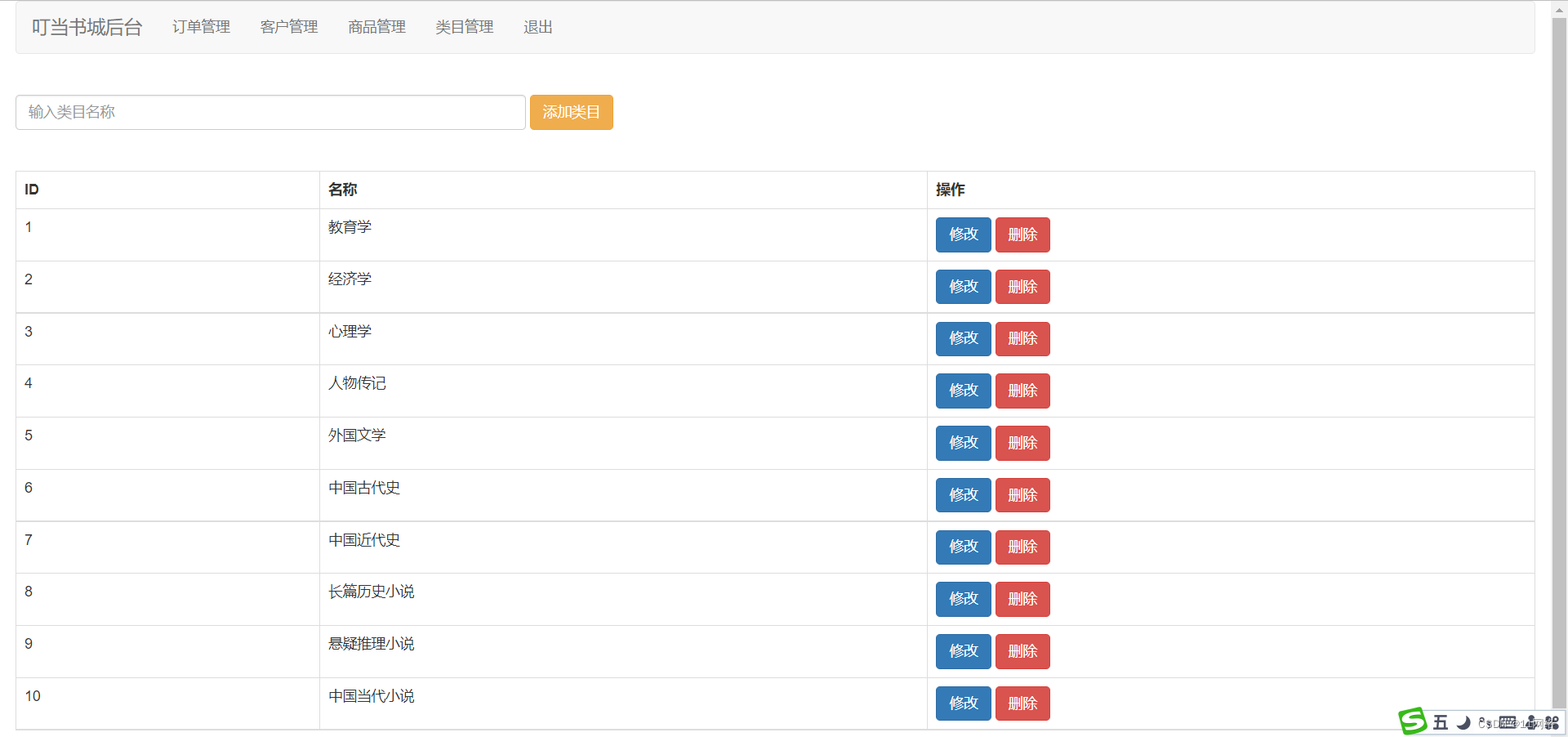1568x737 pixels.
Task: Click 删除 for 中国近代史
Action: [1022, 547]
